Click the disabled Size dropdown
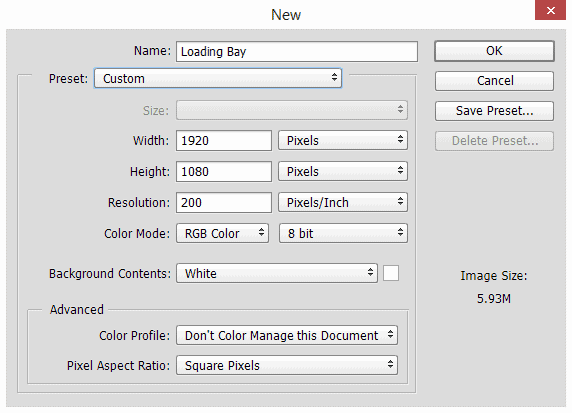 [292, 110]
